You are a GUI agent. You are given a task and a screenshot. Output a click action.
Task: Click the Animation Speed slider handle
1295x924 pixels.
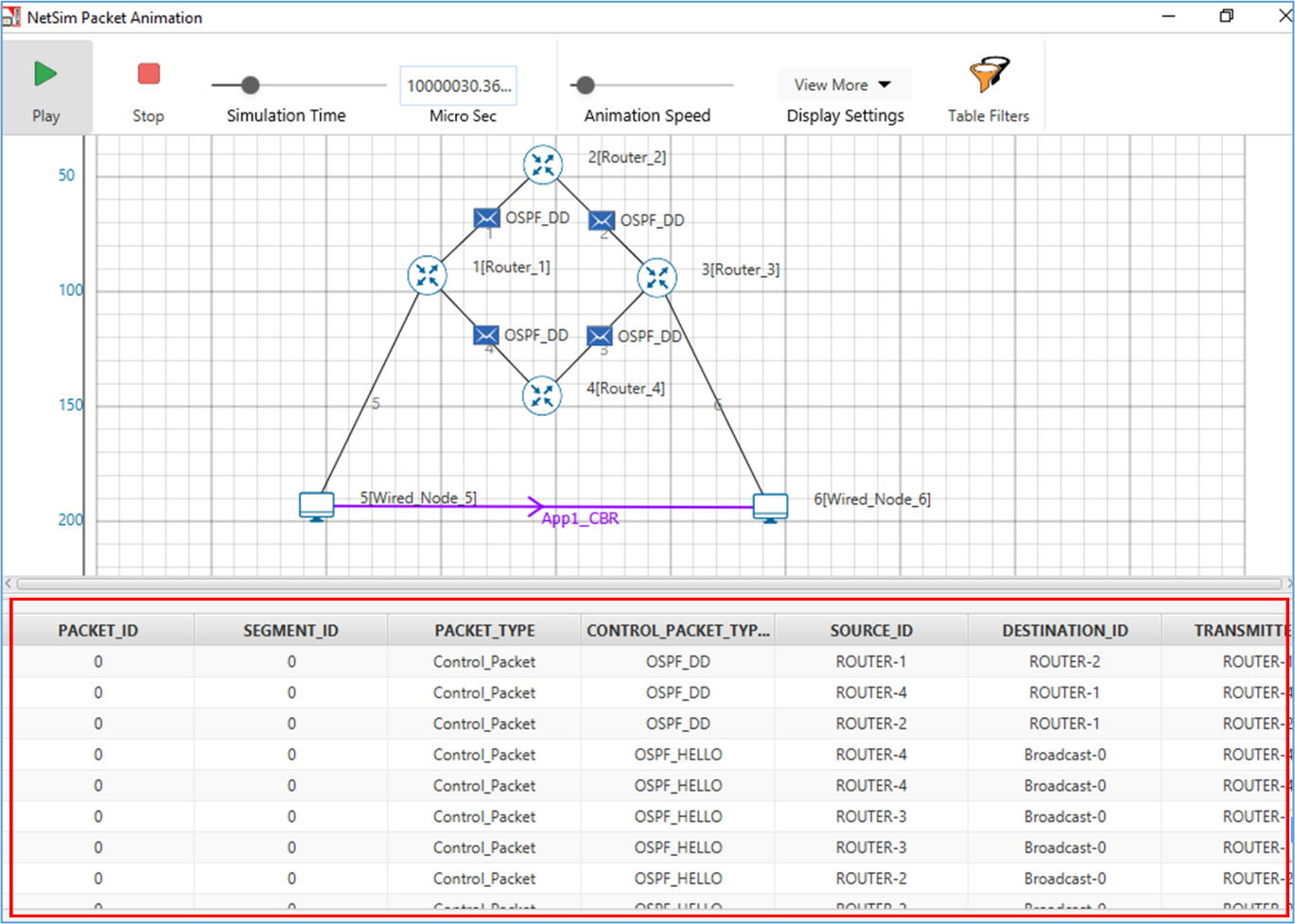(x=586, y=85)
